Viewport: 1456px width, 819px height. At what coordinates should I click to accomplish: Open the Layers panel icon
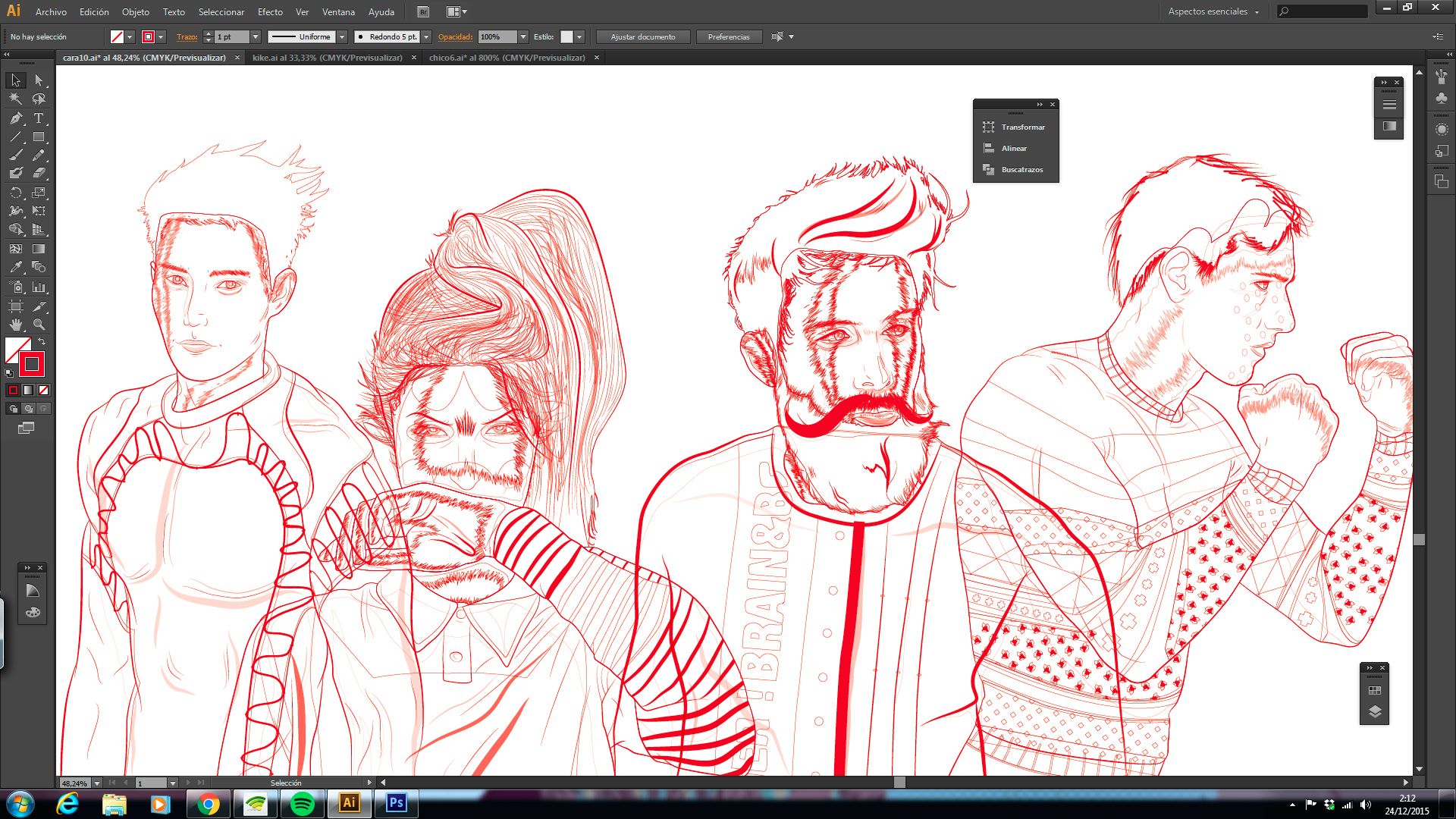(1375, 711)
